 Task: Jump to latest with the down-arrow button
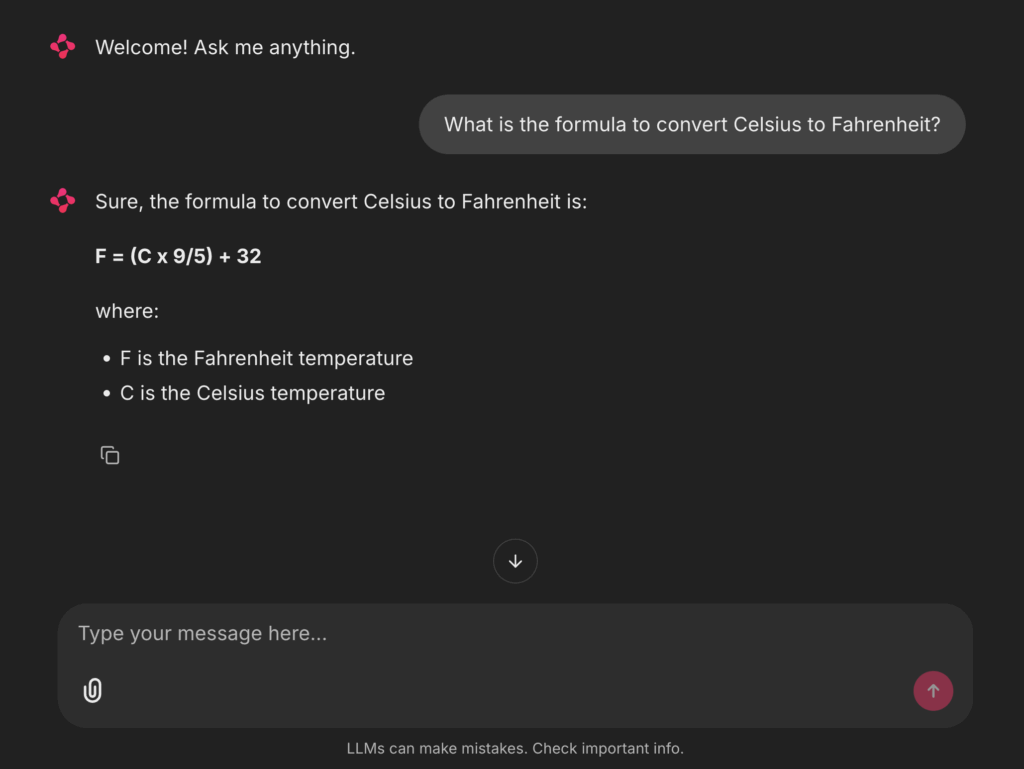pyautogui.click(x=515, y=562)
